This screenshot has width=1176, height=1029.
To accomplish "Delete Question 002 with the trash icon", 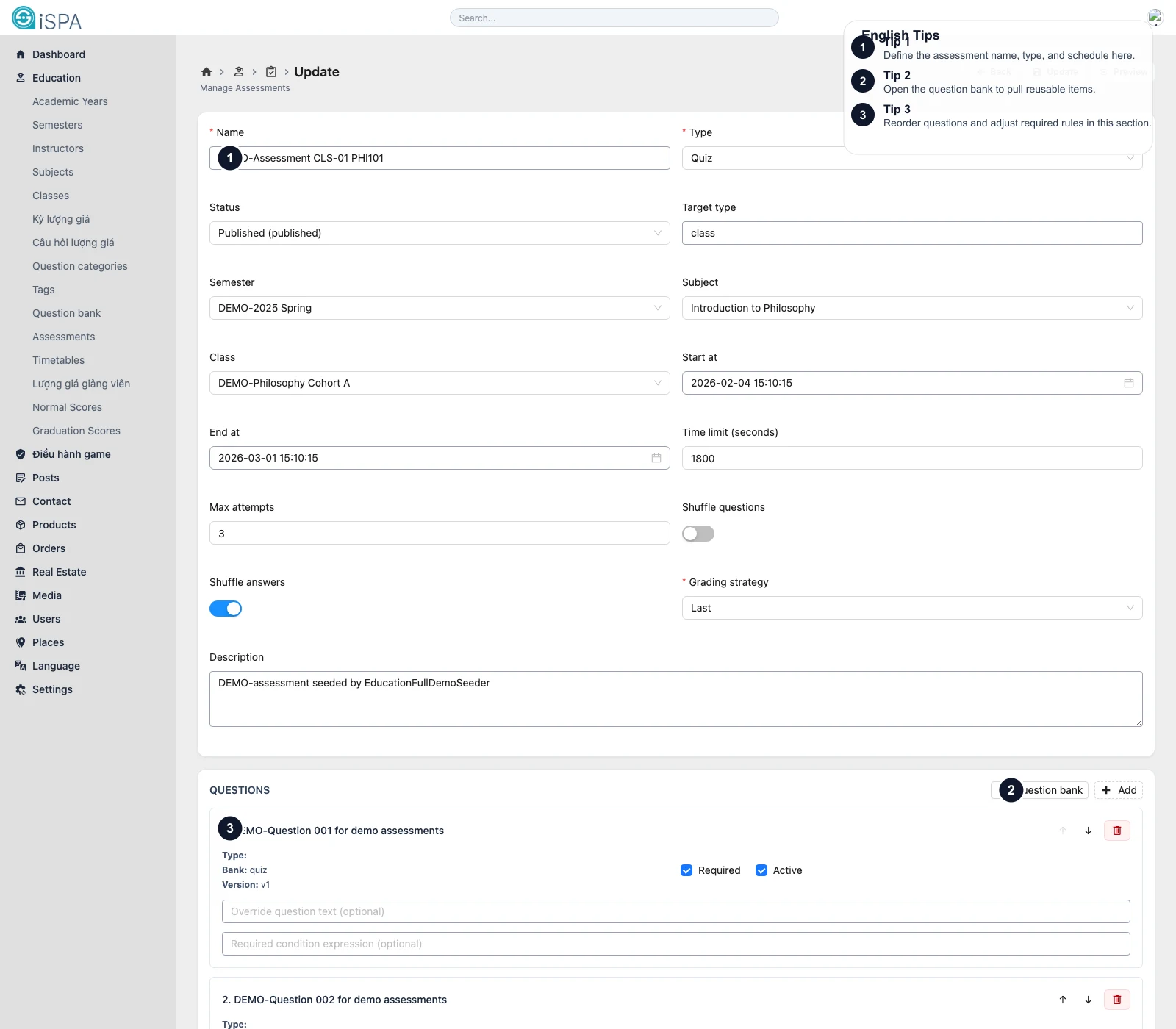I will (x=1116, y=1000).
